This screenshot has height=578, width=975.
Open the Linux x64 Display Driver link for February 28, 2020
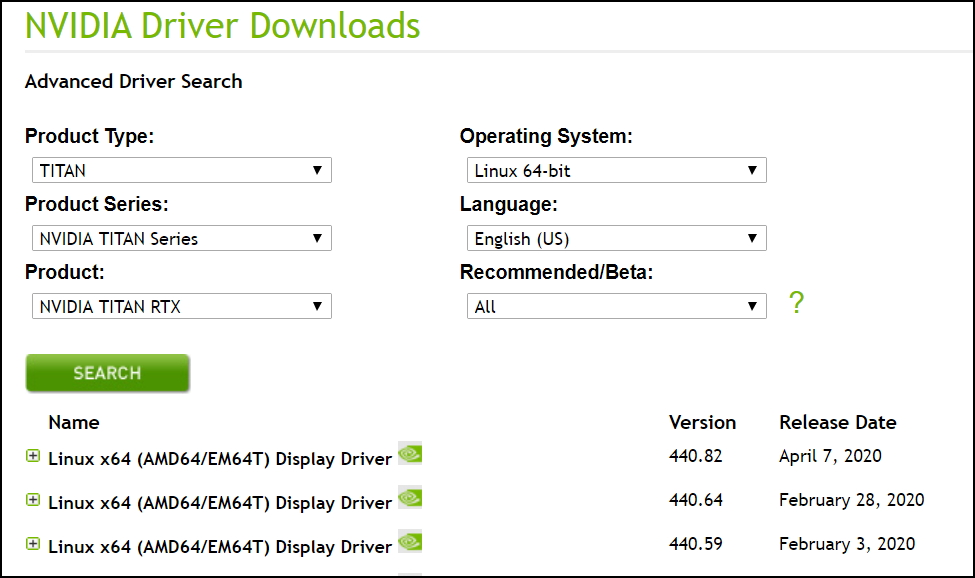[220, 503]
